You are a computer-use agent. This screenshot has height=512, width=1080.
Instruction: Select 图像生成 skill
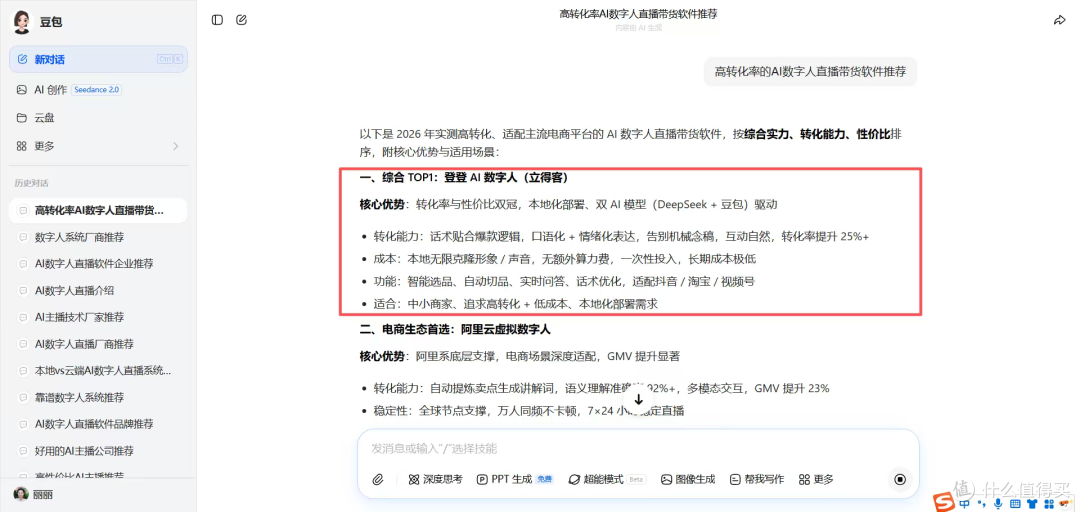(688, 480)
